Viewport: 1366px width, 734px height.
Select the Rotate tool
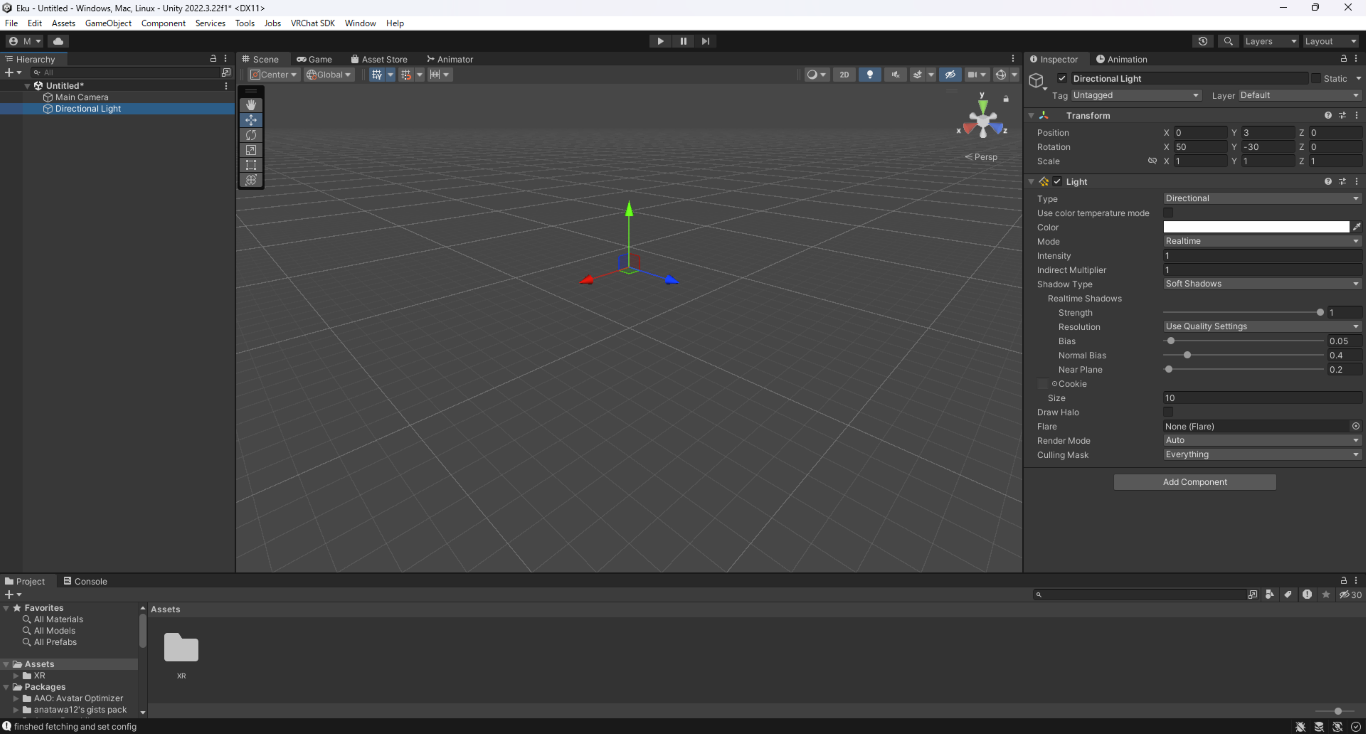tap(251, 135)
